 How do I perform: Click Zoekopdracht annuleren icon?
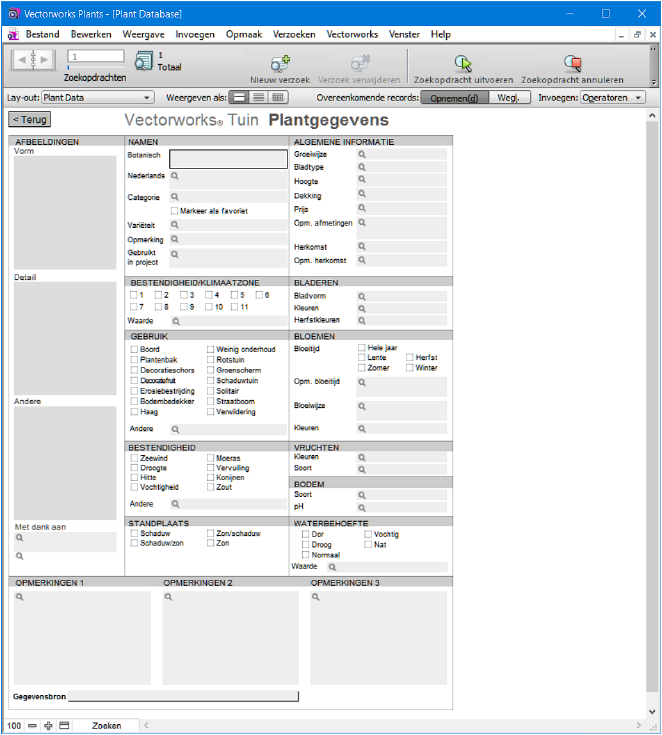tap(572, 64)
